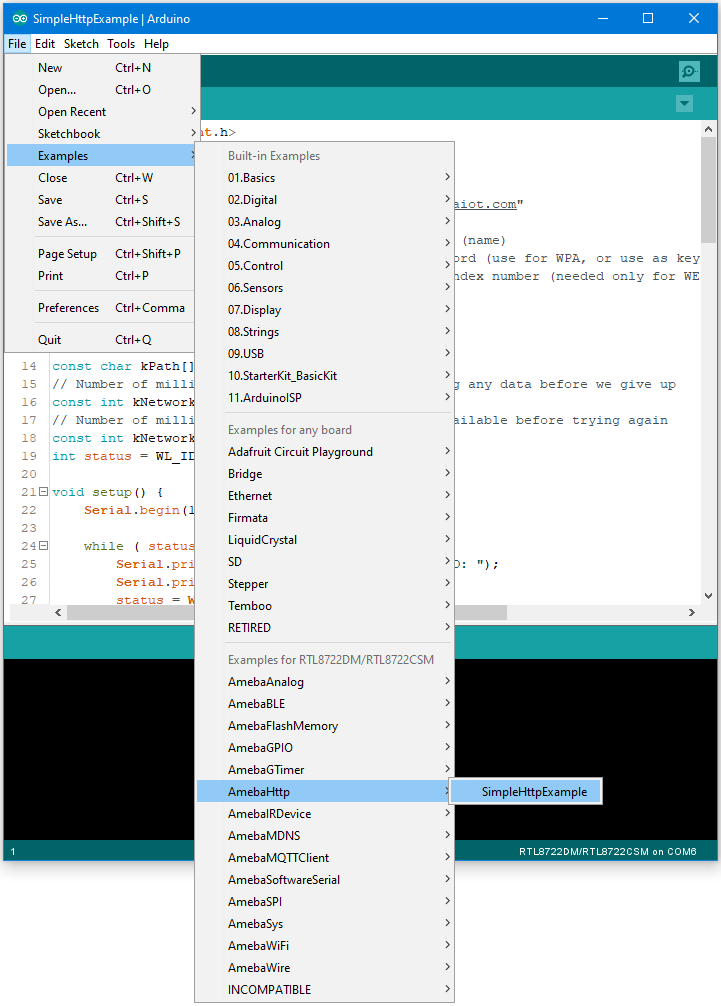The image size is (721, 1006).
Task: Expand the Bridge examples submenu
Action: tap(325, 473)
